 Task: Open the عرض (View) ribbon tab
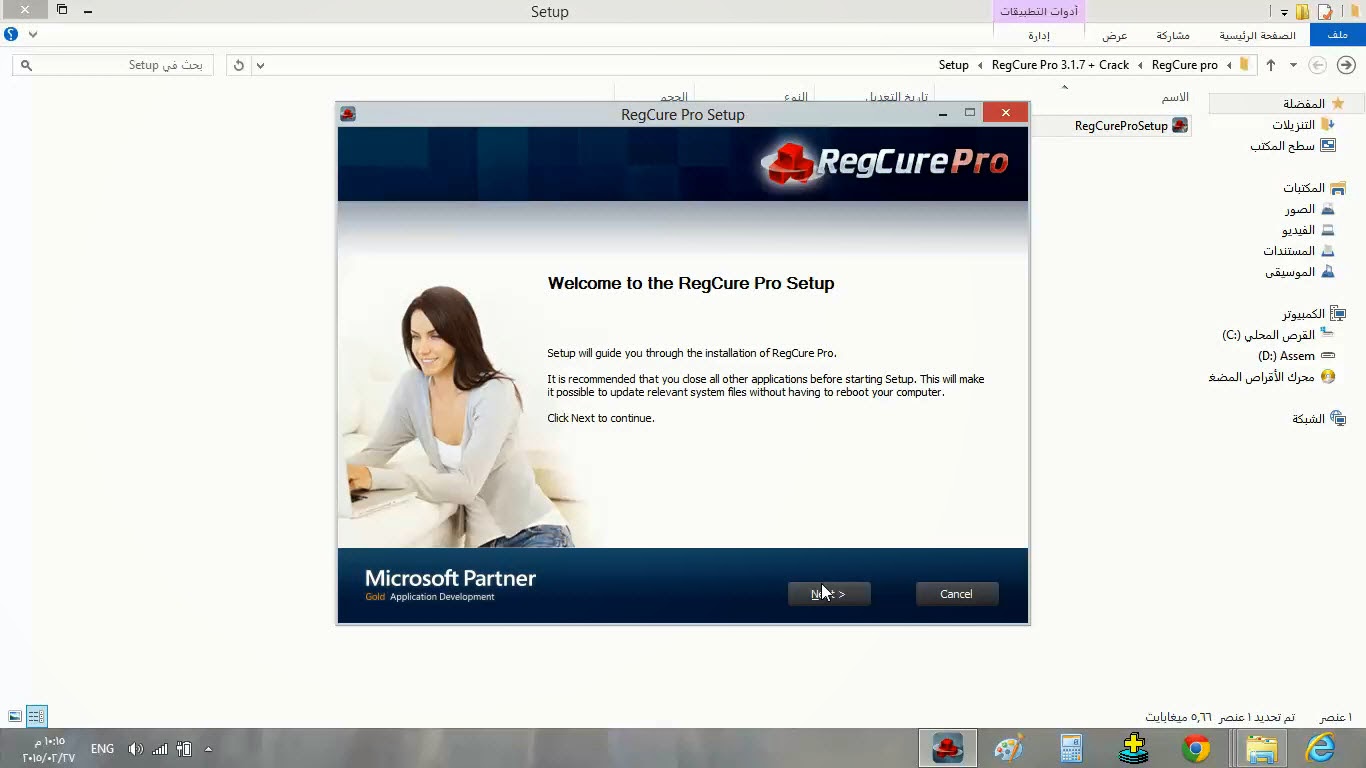pos(1114,35)
